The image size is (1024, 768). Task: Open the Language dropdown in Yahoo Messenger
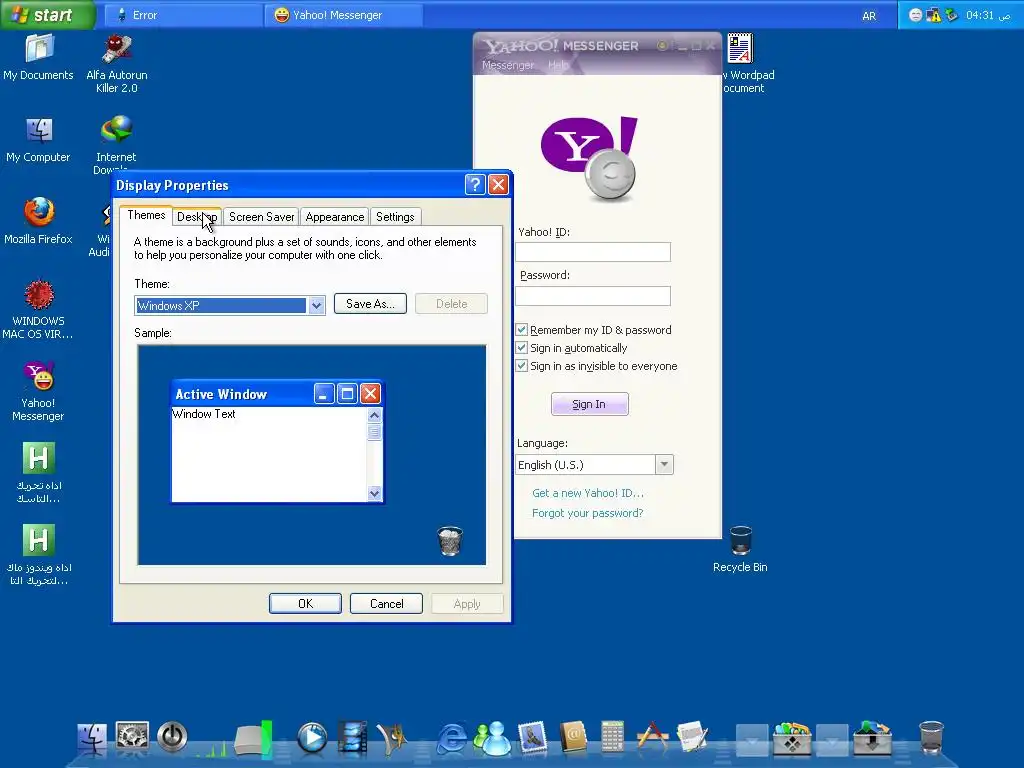tap(664, 464)
